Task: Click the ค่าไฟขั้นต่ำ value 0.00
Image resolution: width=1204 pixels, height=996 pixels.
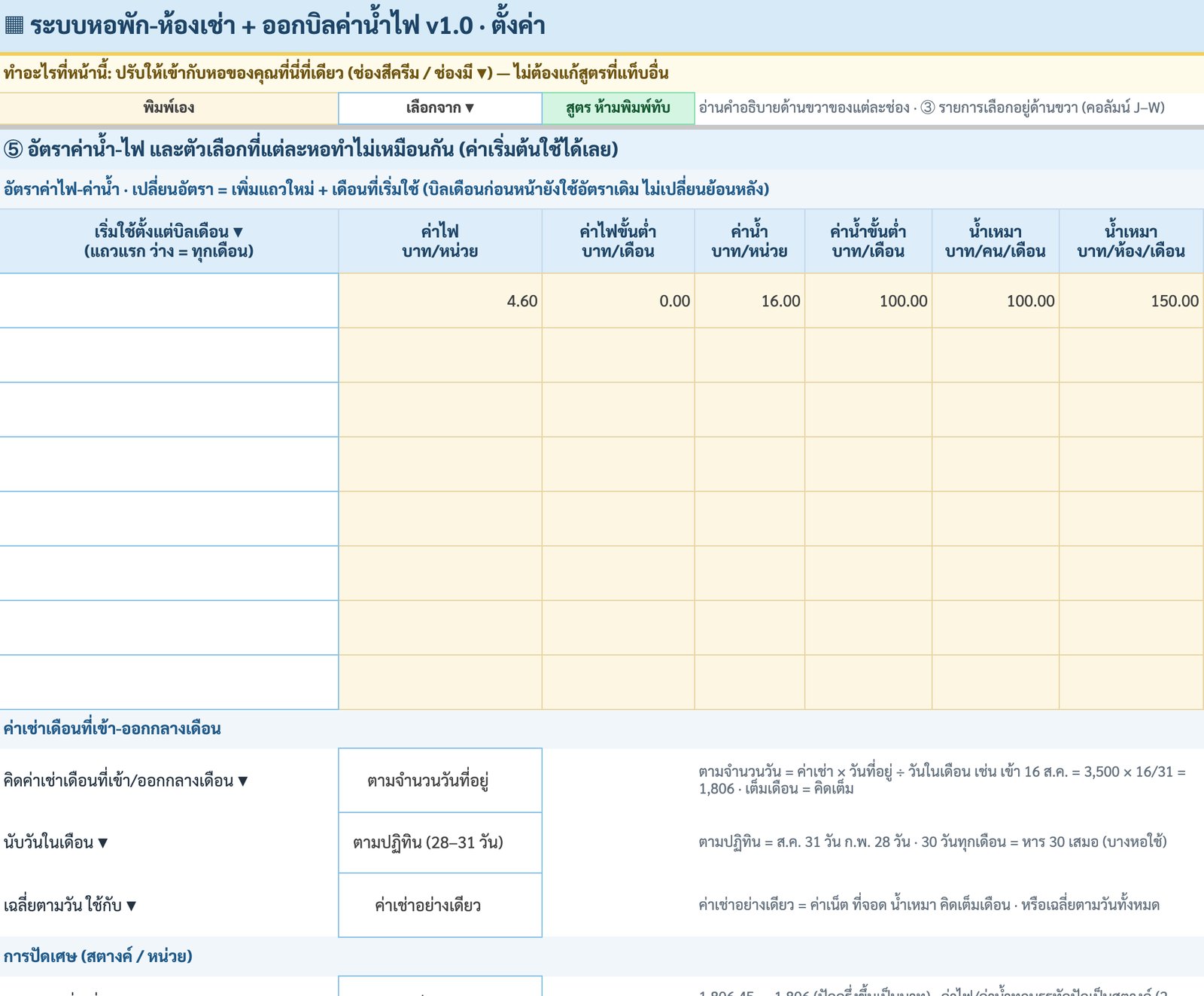Action: (x=619, y=301)
